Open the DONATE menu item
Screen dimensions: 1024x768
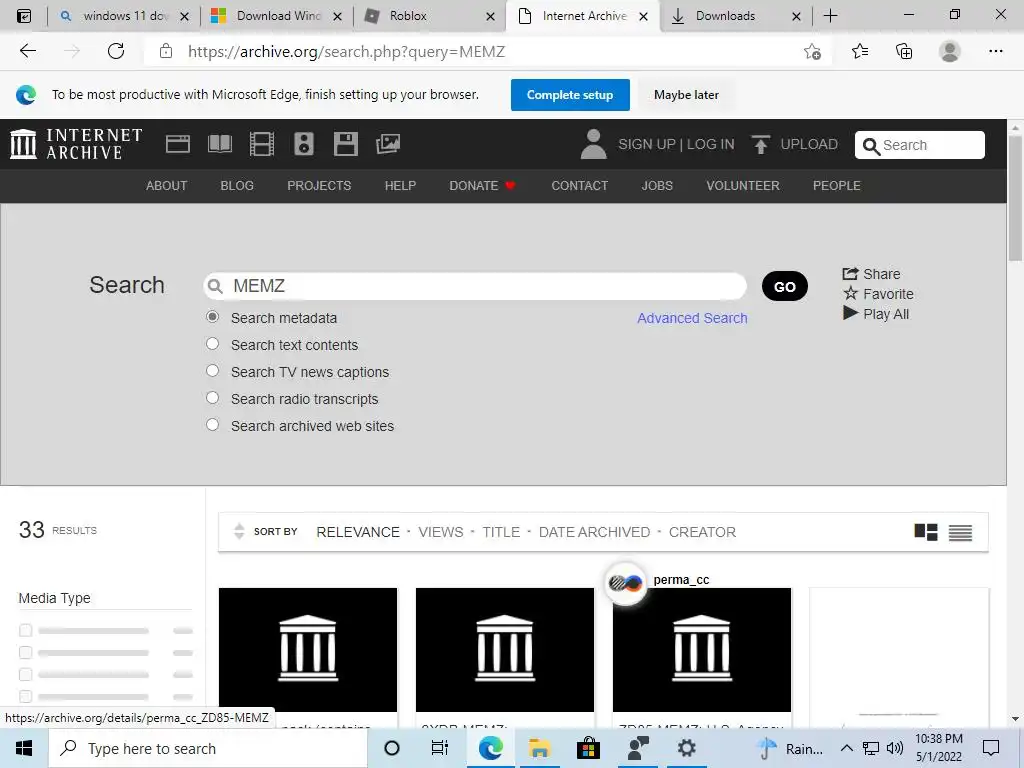(x=483, y=185)
